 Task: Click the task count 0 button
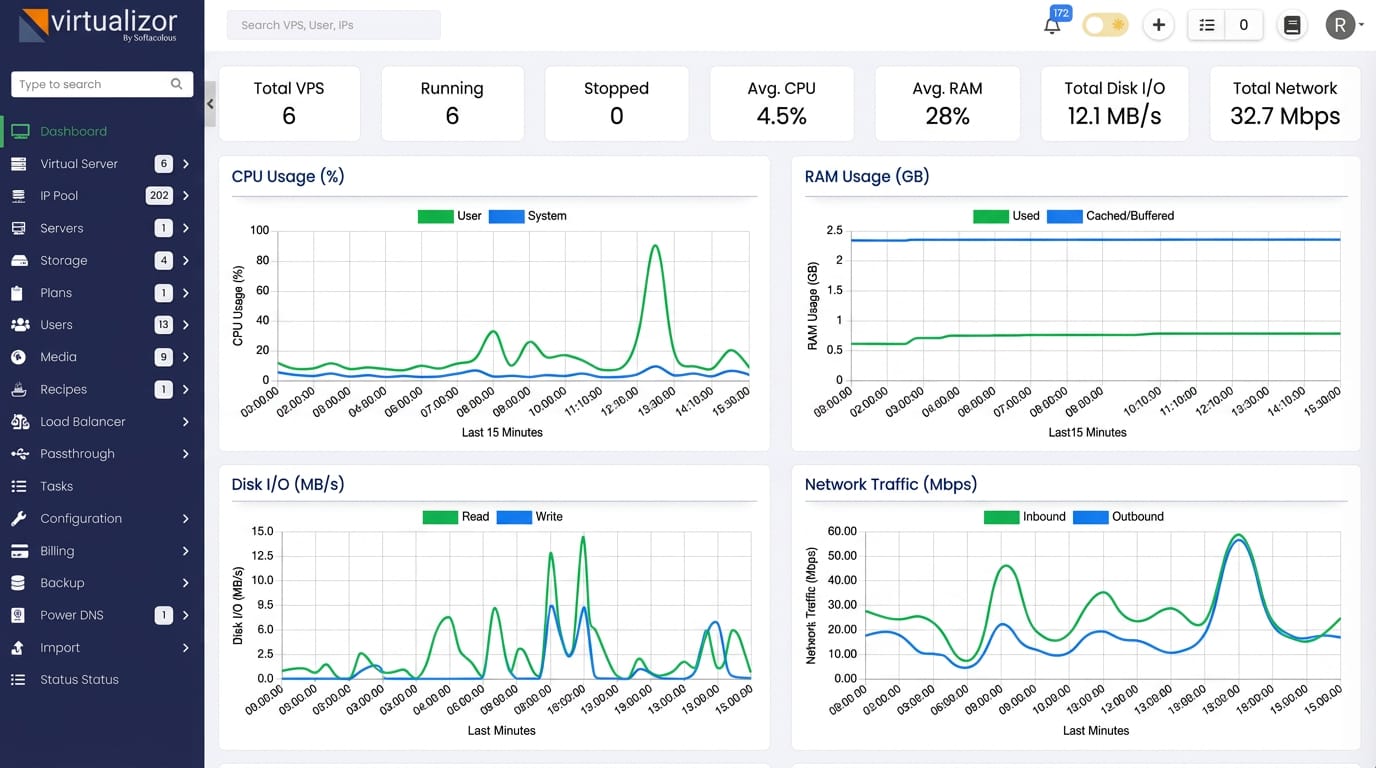[x=1244, y=25]
